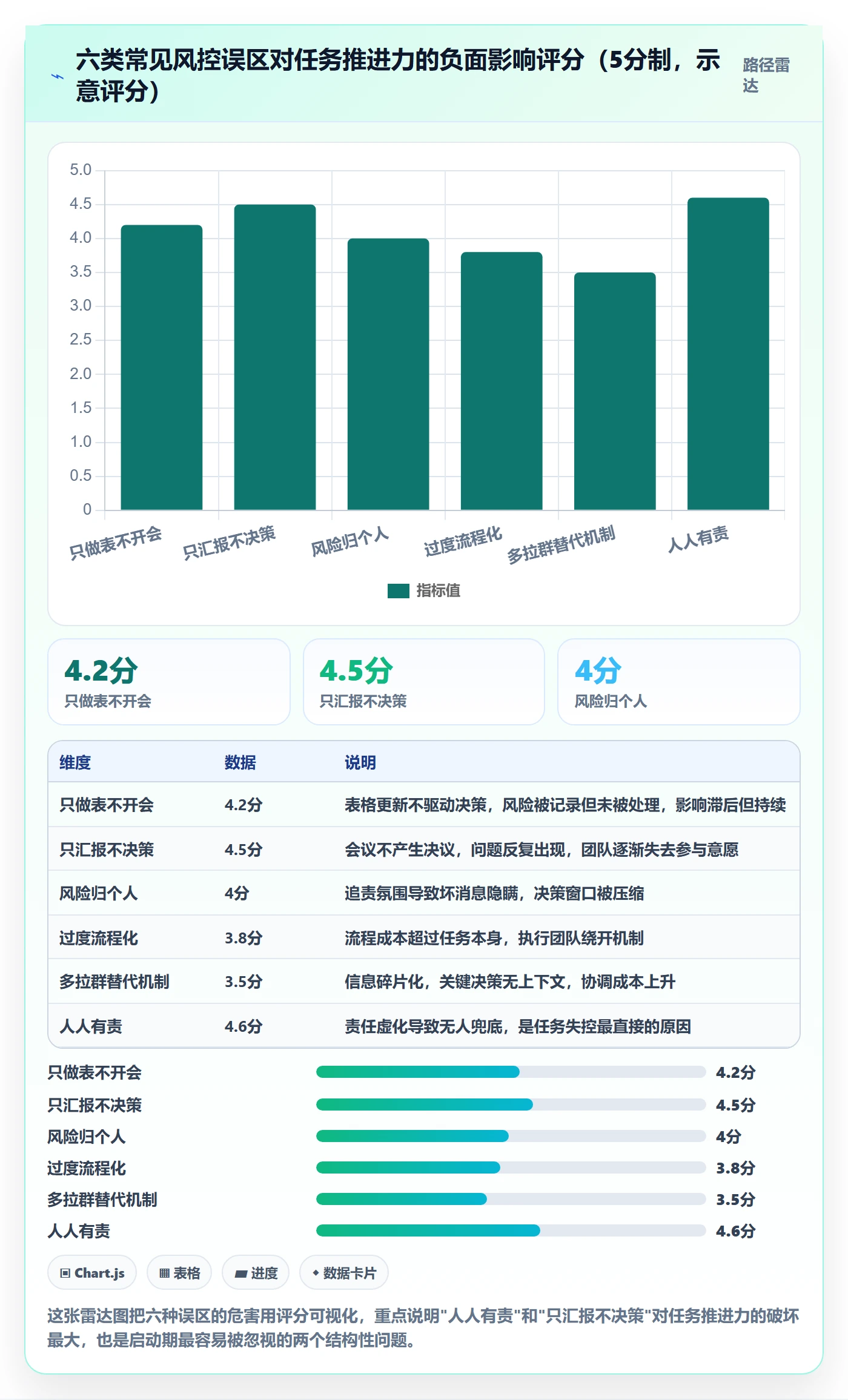Screen dimensions: 848x1400
Task: Click the 只汇报不决策 progress bar
Action: point(511,1104)
